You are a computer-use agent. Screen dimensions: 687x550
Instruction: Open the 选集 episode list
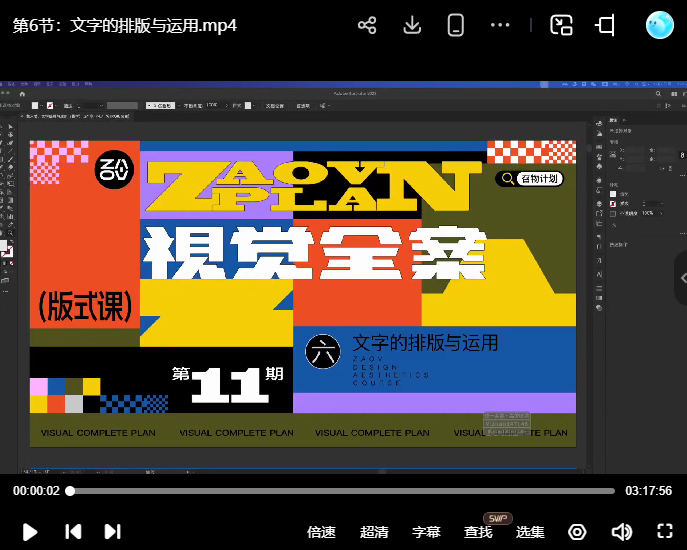(x=530, y=532)
